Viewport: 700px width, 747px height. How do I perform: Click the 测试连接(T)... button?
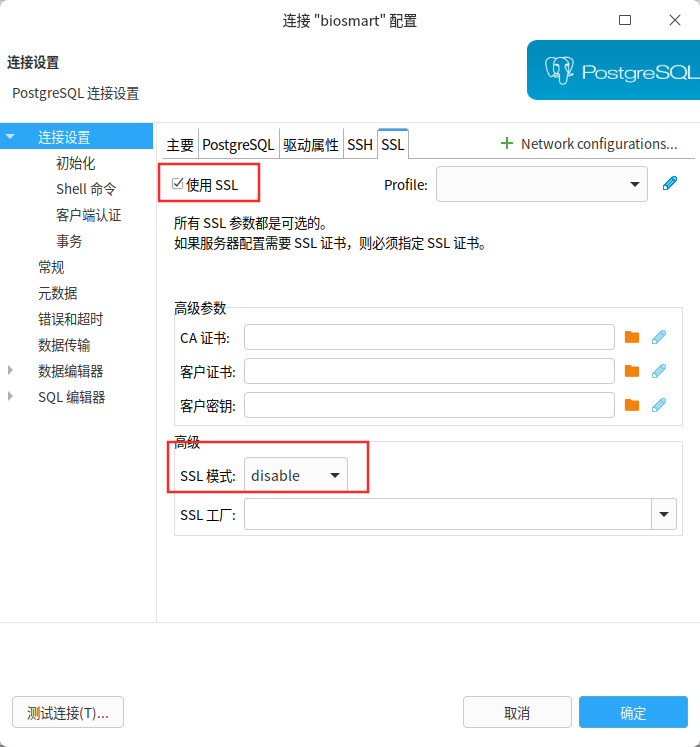68,713
